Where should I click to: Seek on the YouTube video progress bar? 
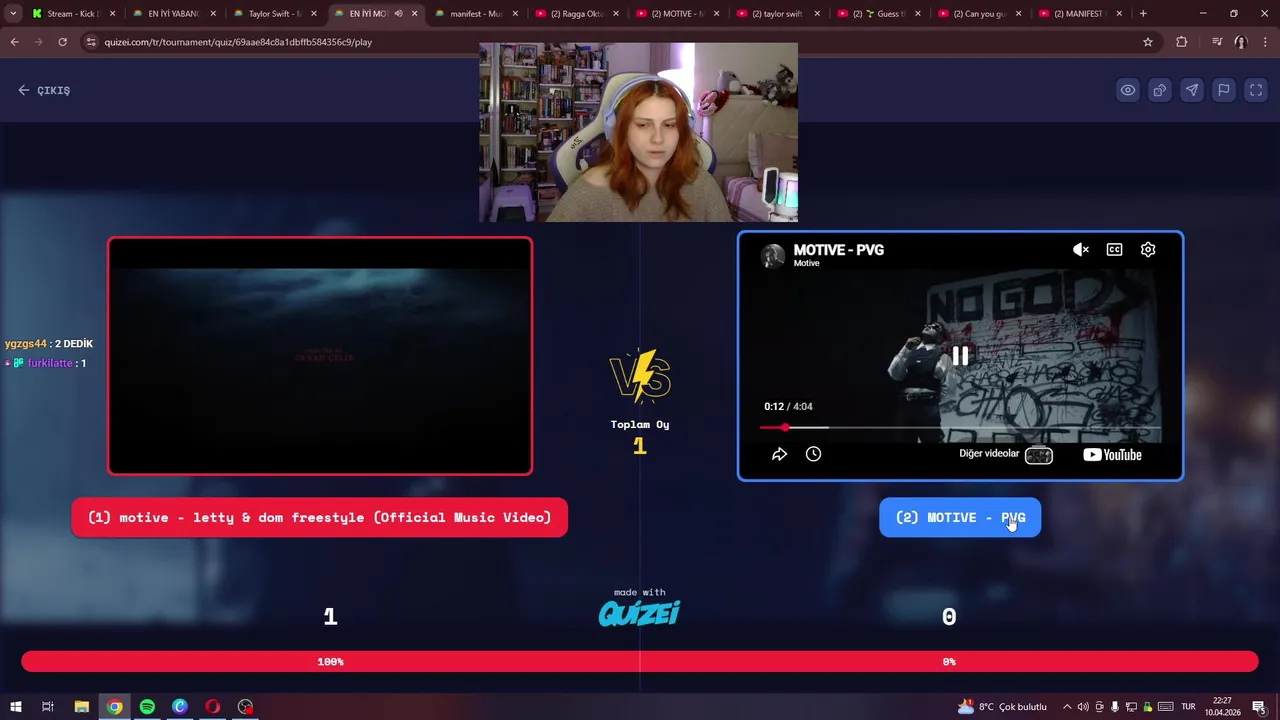point(960,427)
